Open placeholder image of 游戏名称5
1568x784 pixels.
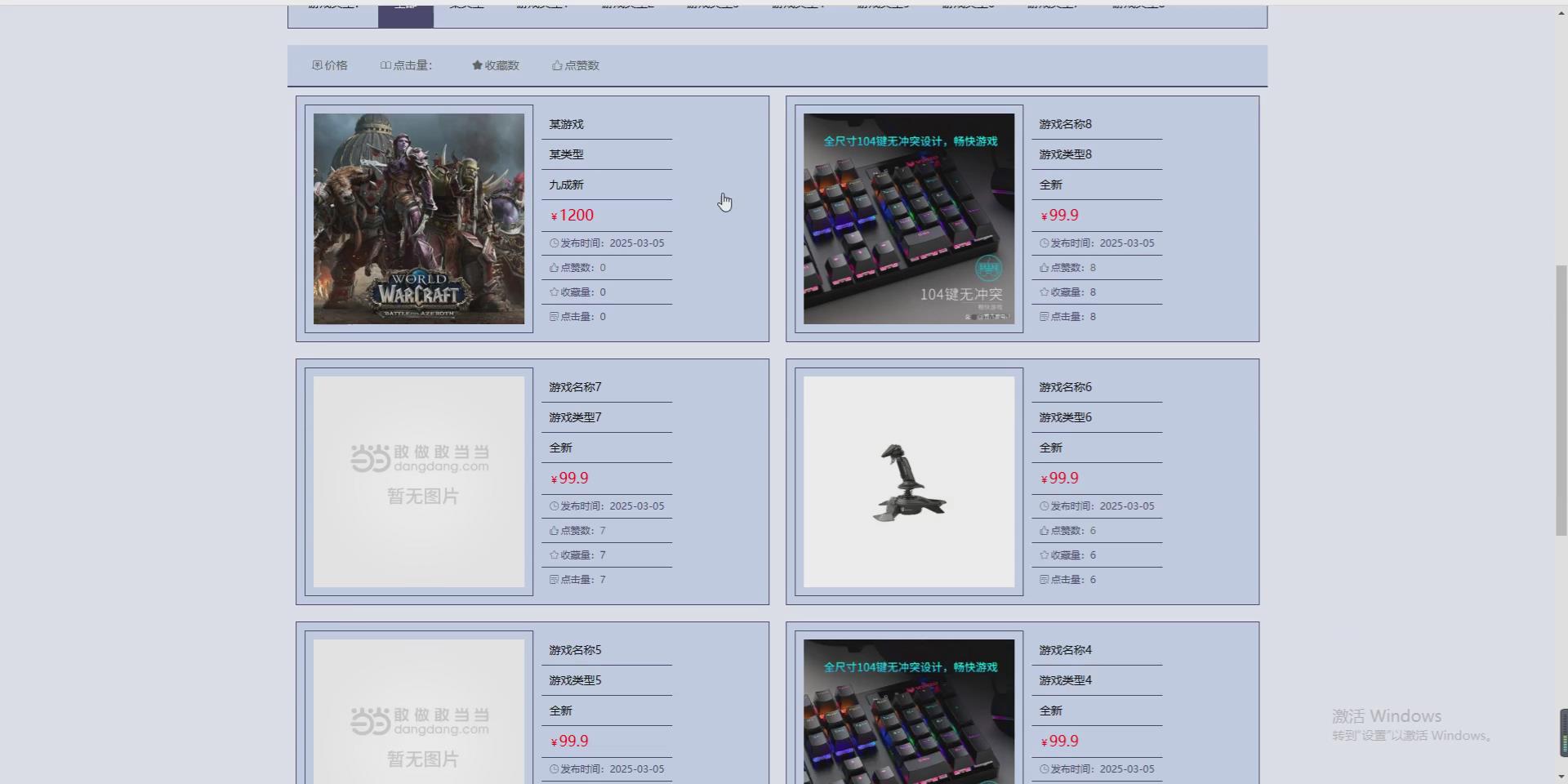(419, 711)
